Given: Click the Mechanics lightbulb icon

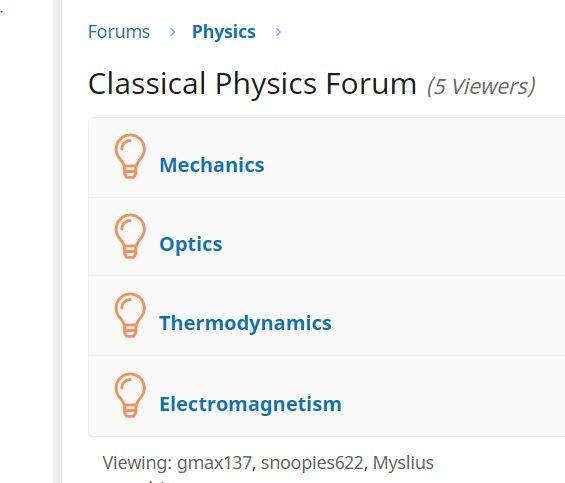Looking at the screenshot, I should [x=130, y=156].
